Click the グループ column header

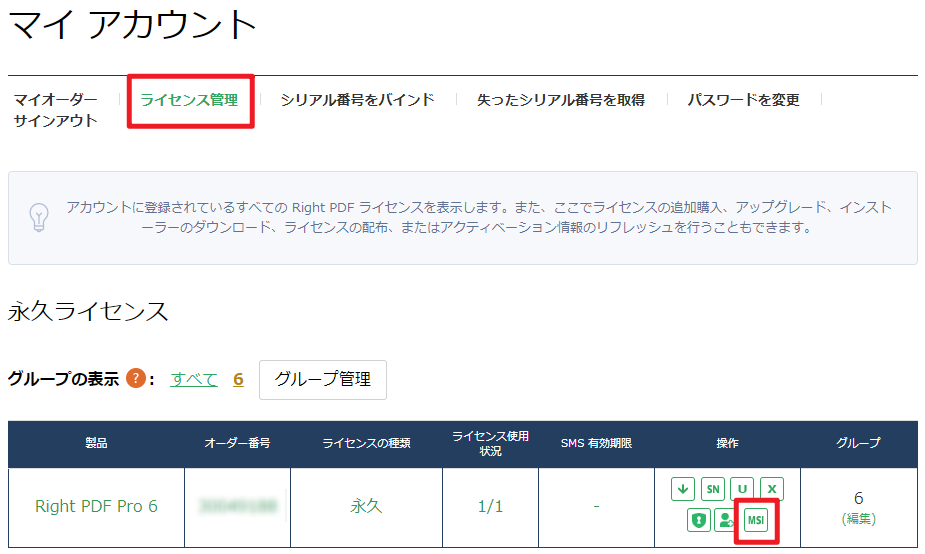click(858, 443)
